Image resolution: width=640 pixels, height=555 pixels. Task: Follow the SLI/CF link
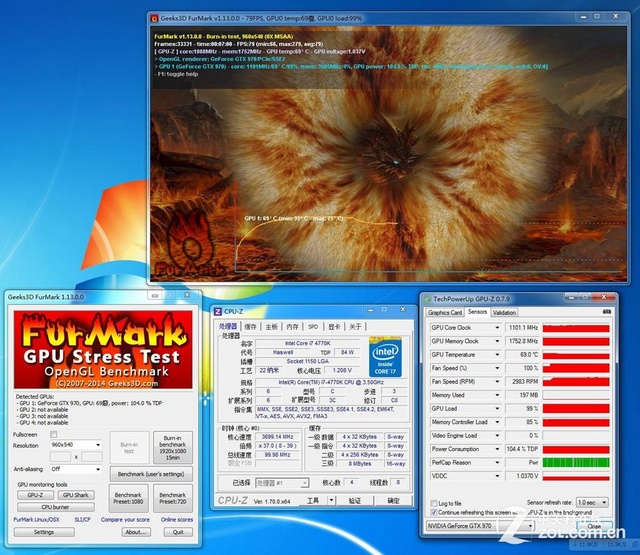coord(82,520)
